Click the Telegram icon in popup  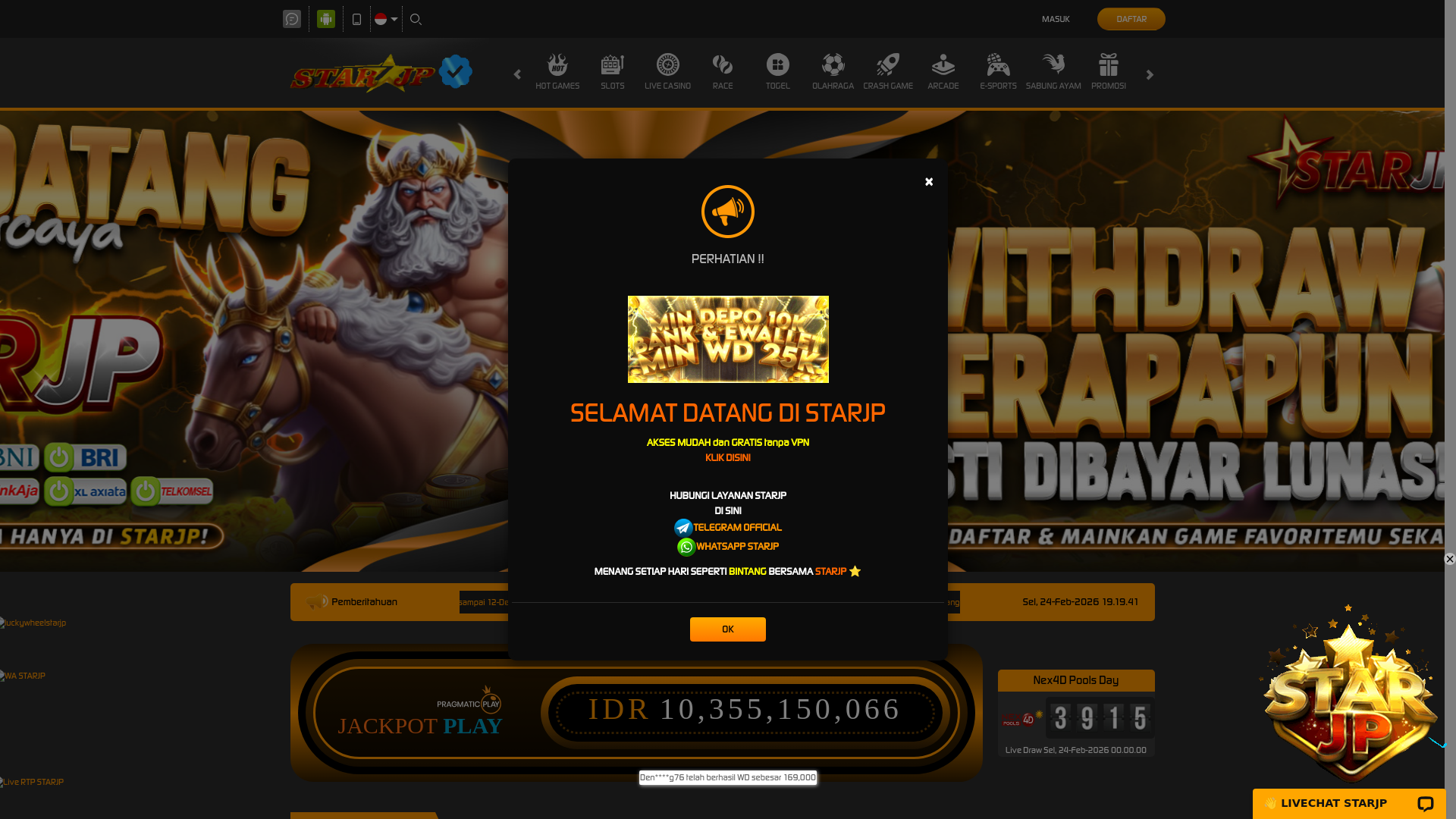(683, 528)
